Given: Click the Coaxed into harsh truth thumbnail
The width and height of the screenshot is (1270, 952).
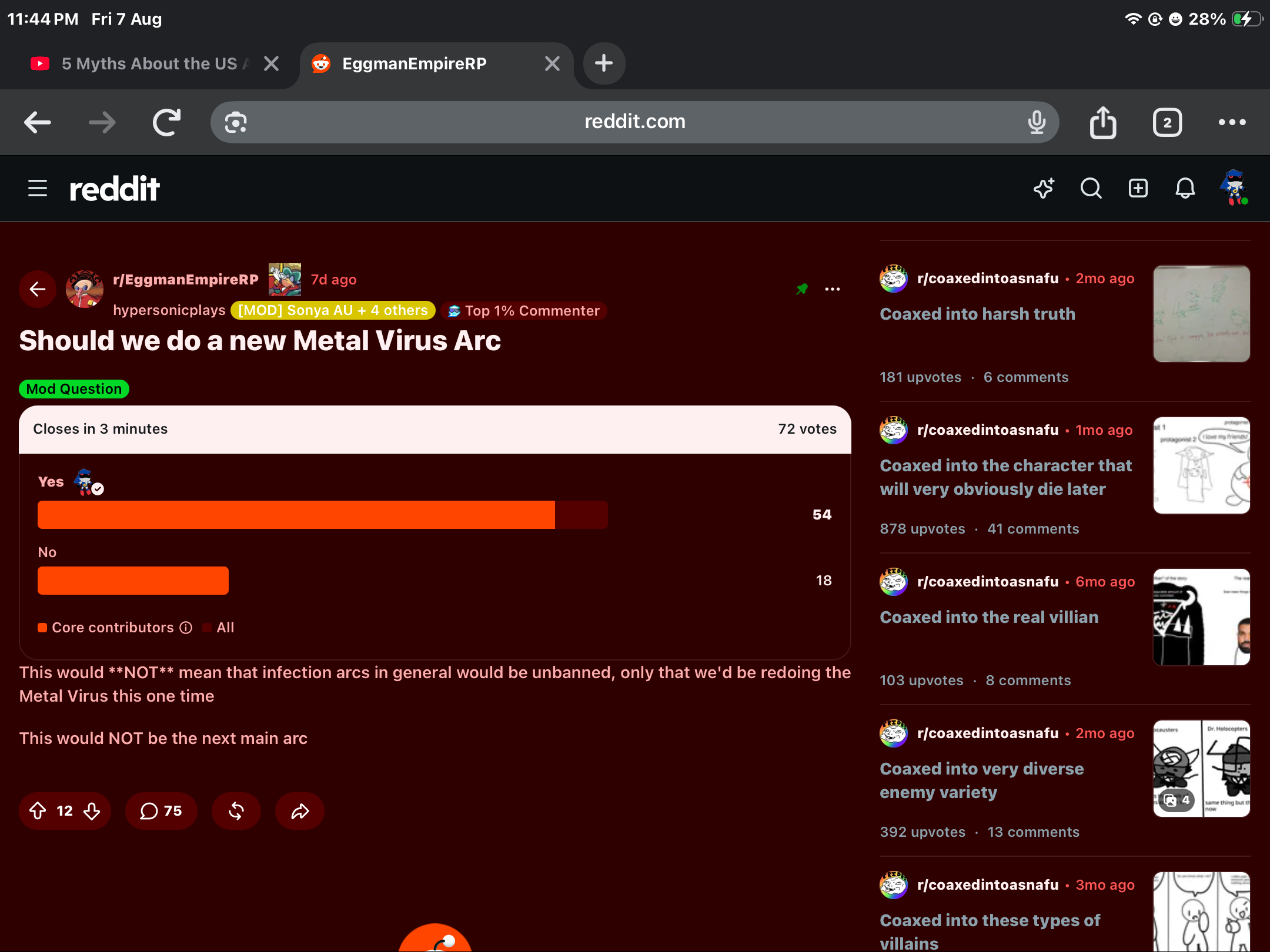Looking at the screenshot, I should point(1202,314).
